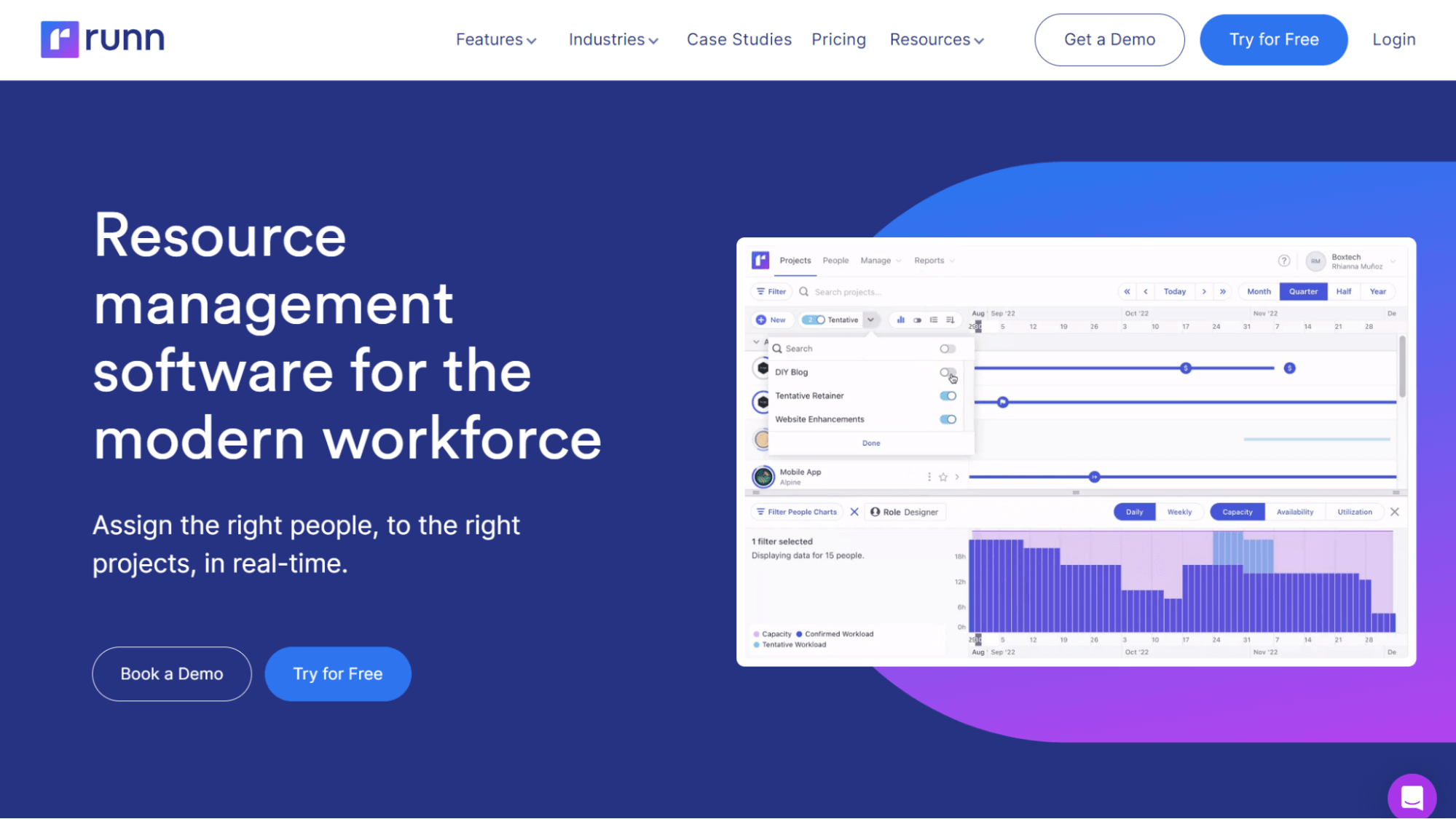The width and height of the screenshot is (1456, 819).
Task: Open the Filter panel in Projects view
Action: coord(771,291)
